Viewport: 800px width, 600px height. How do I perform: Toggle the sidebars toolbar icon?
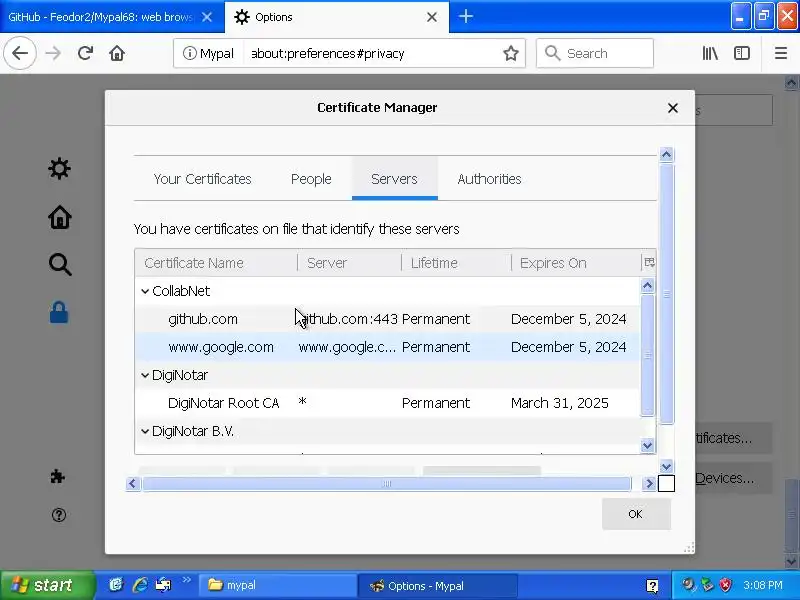[x=741, y=53]
